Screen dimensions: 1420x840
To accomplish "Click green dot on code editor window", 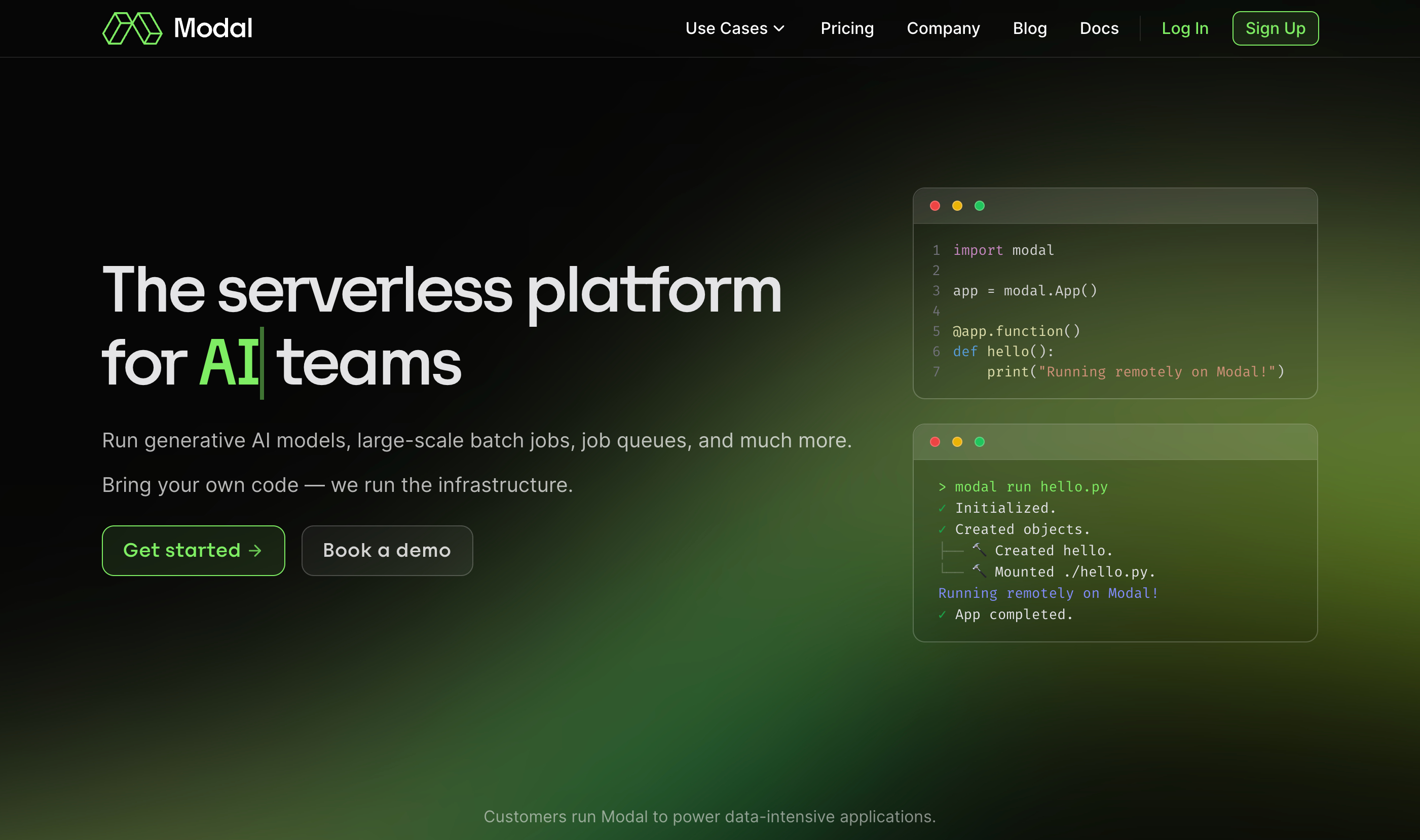I will coord(979,206).
